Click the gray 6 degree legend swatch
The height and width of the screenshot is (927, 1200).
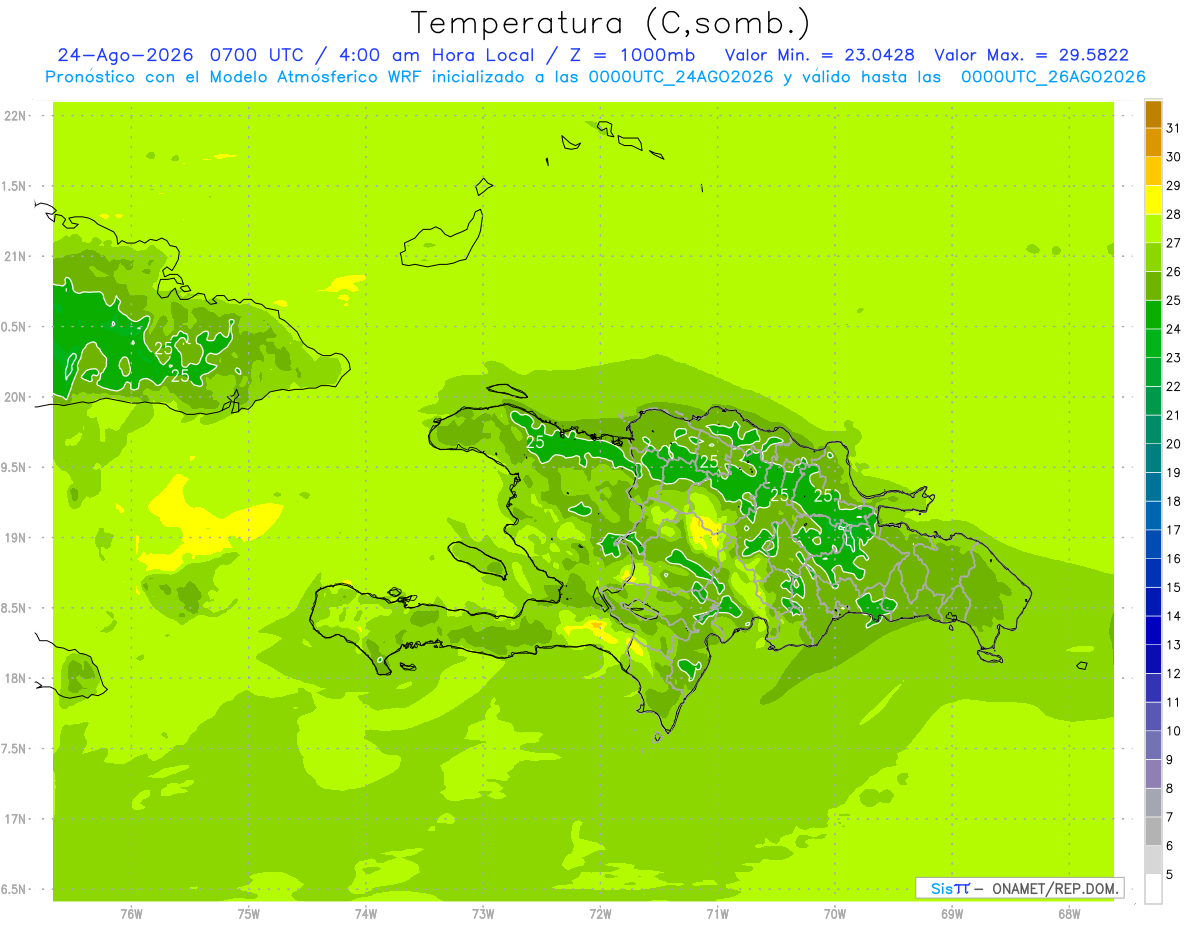click(1153, 832)
